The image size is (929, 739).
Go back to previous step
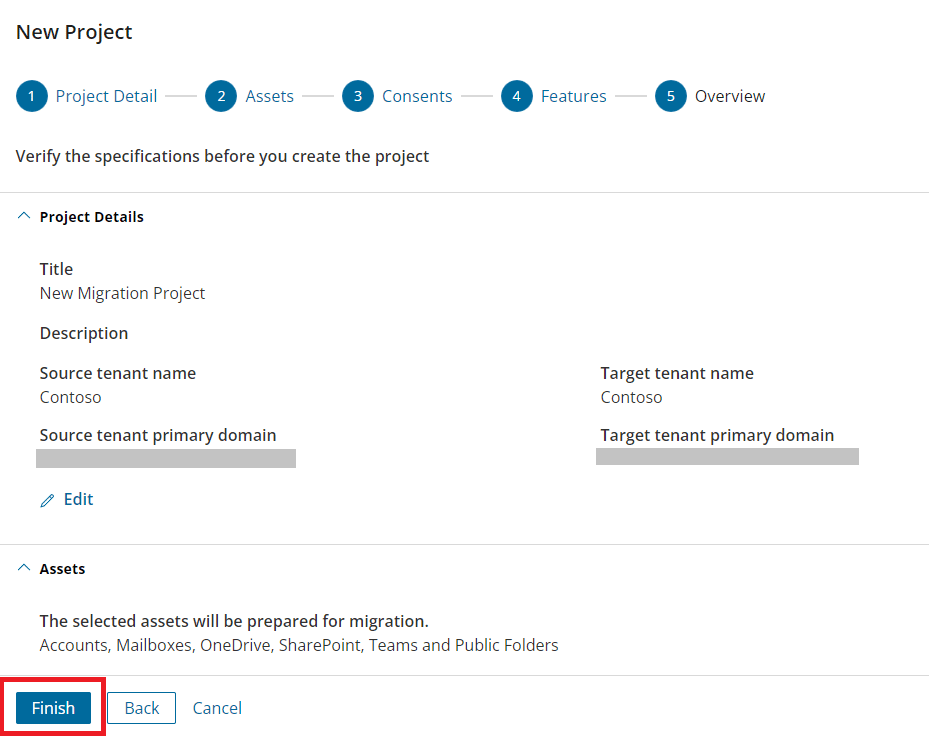point(142,708)
